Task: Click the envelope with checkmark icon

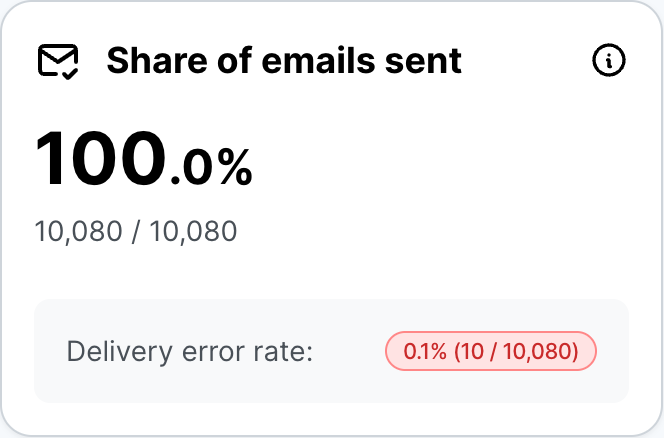Action: click(59, 62)
